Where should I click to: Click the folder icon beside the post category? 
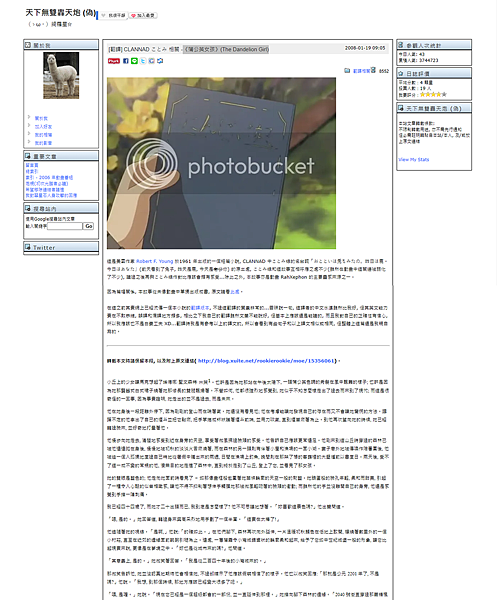tap(347, 70)
